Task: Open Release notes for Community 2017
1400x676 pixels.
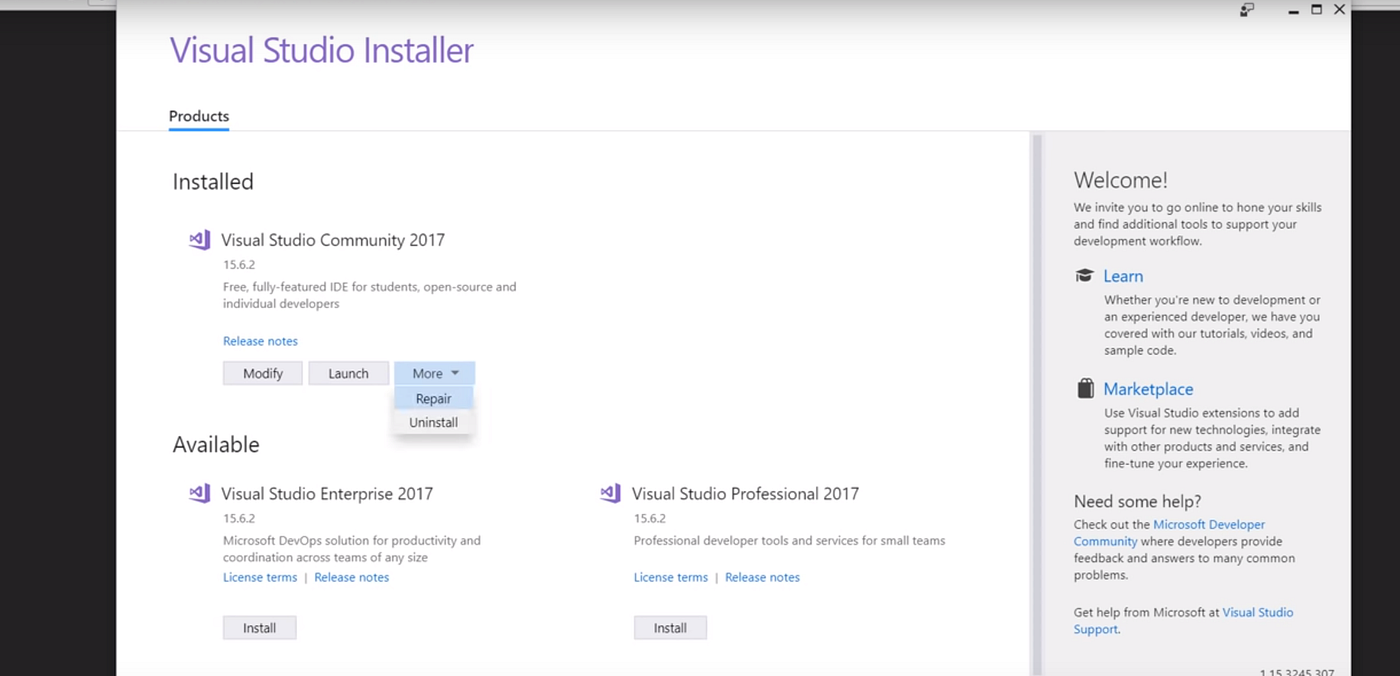Action: coord(260,341)
